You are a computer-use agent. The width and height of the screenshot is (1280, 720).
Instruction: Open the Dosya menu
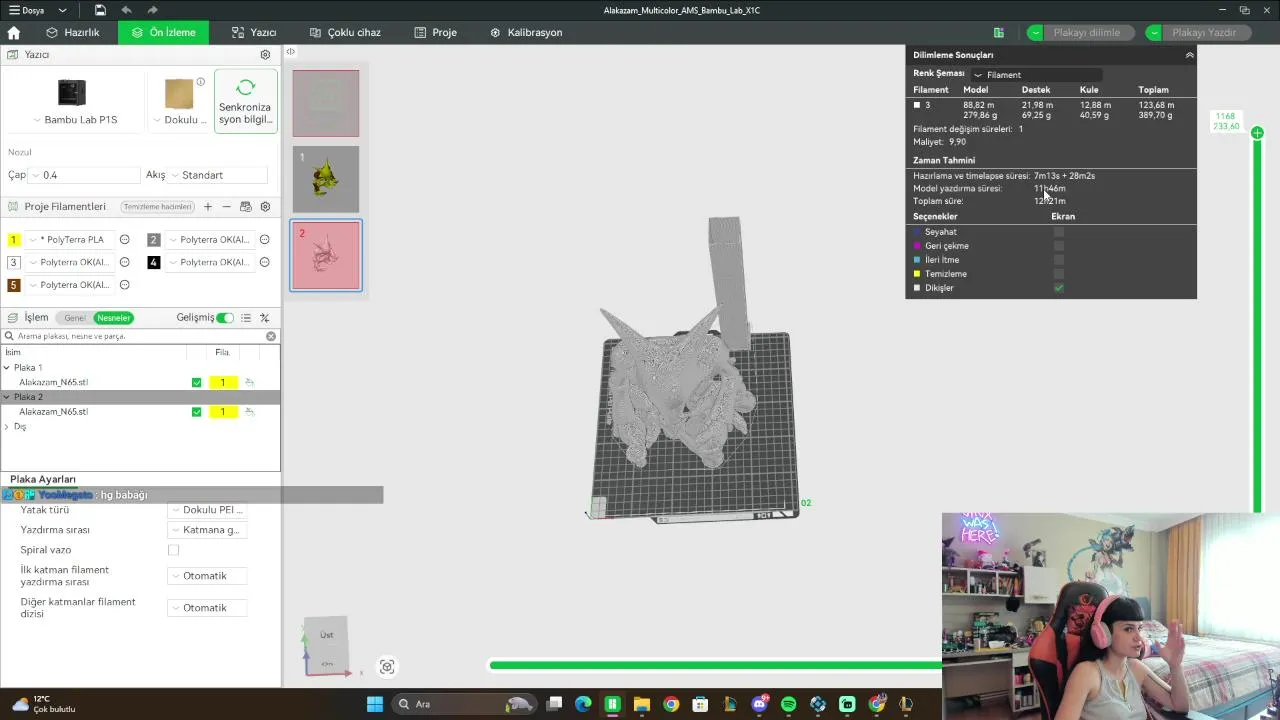click(40, 10)
